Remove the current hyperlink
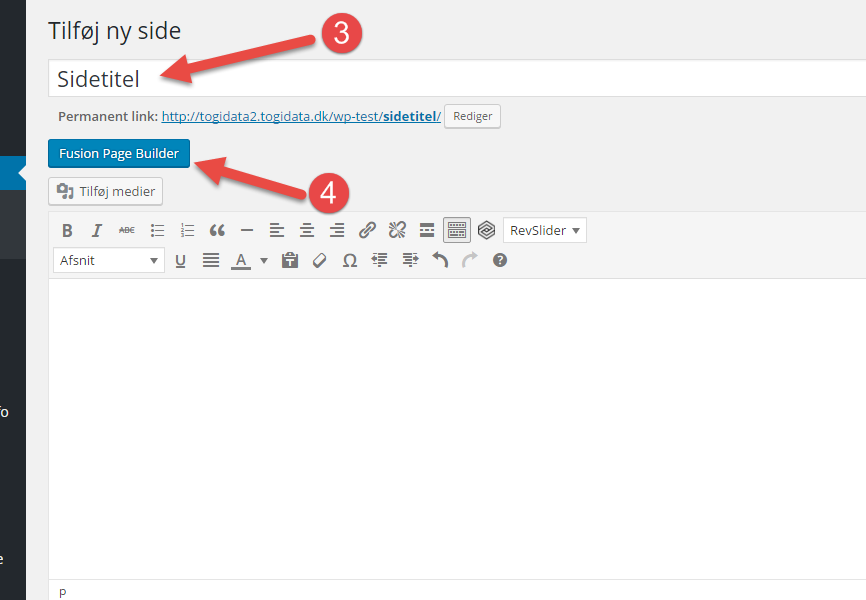The image size is (866, 600). [x=397, y=230]
